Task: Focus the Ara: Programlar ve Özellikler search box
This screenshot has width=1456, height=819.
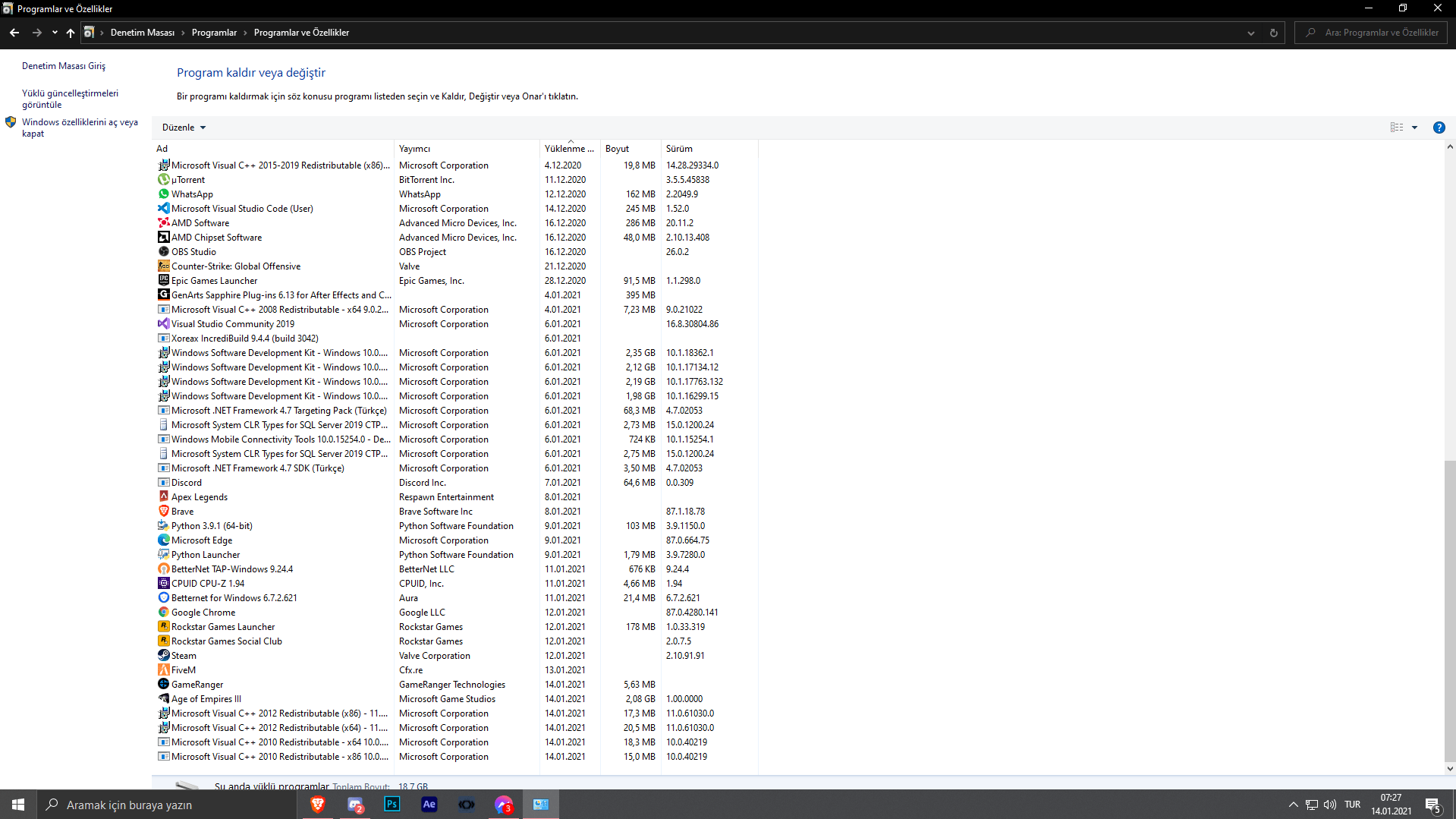Action: point(1371,33)
